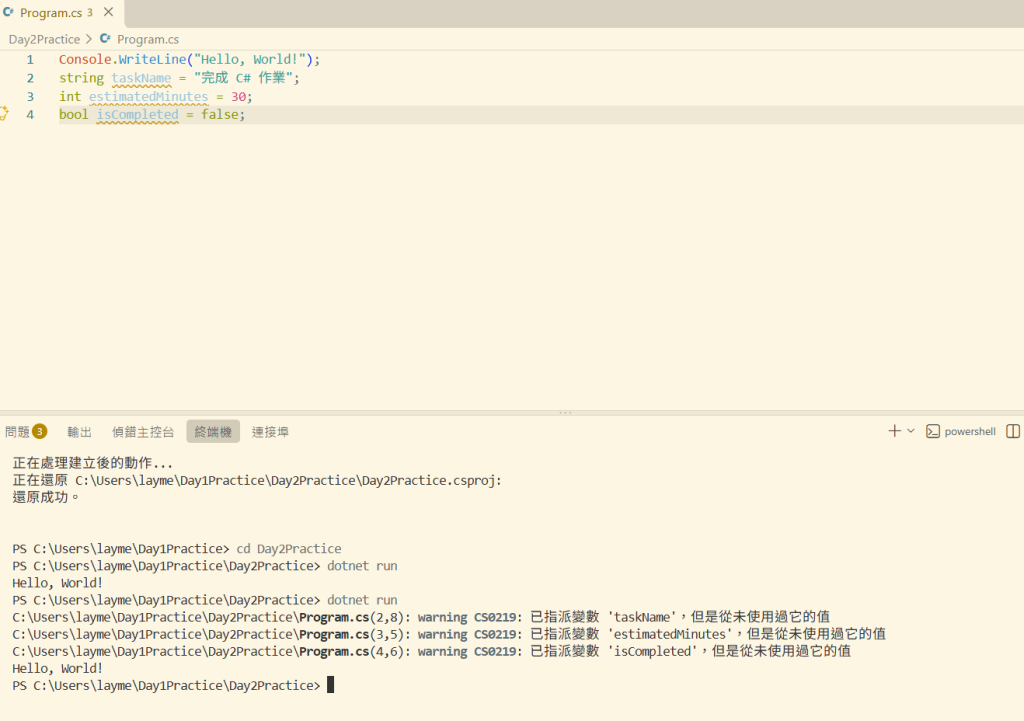Open the 輸出 output tab
Image resolution: width=1024 pixels, height=721 pixels.
pos(79,432)
